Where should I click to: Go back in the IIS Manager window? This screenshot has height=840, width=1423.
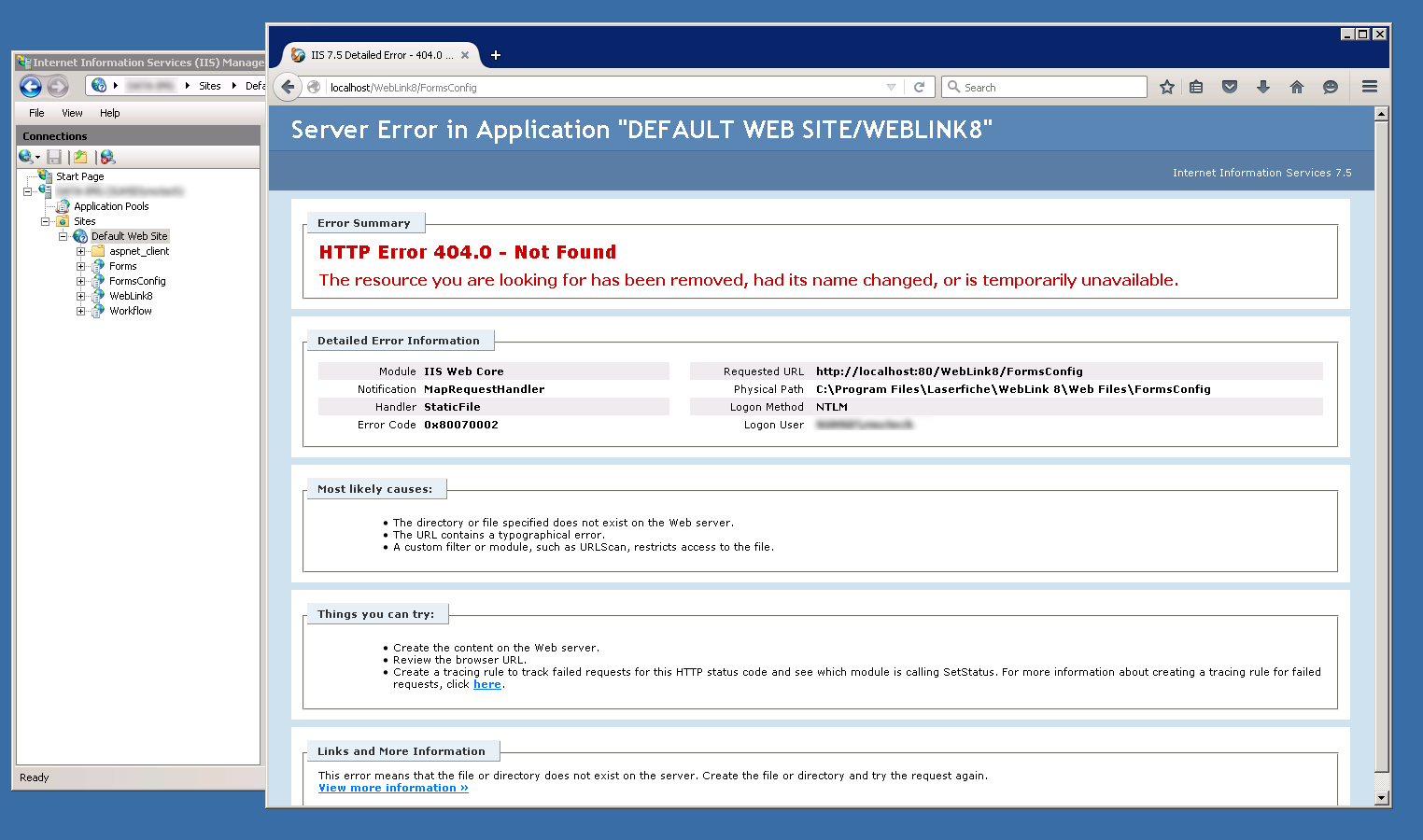[31, 86]
